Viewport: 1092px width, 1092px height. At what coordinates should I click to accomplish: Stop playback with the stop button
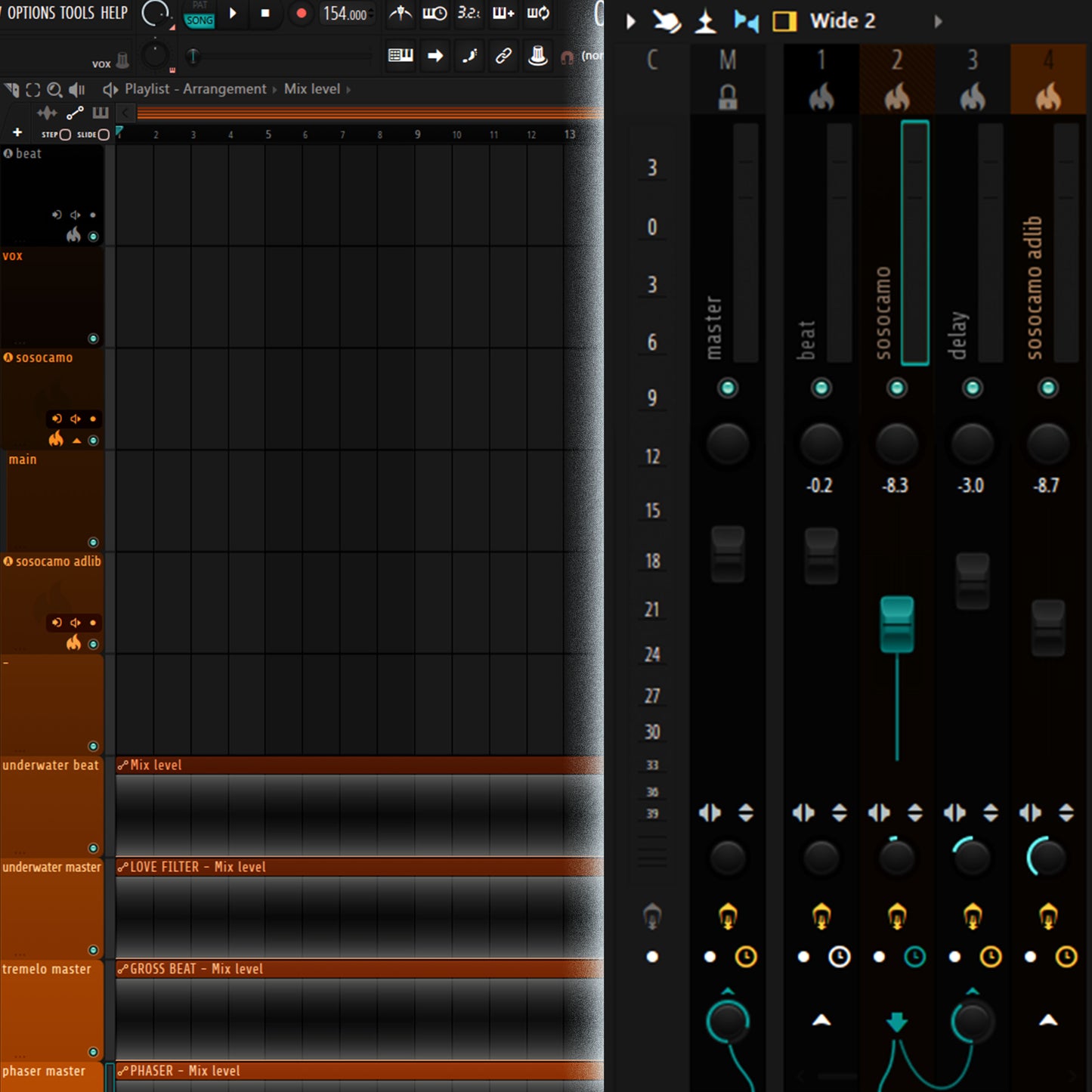[x=265, y=14]
